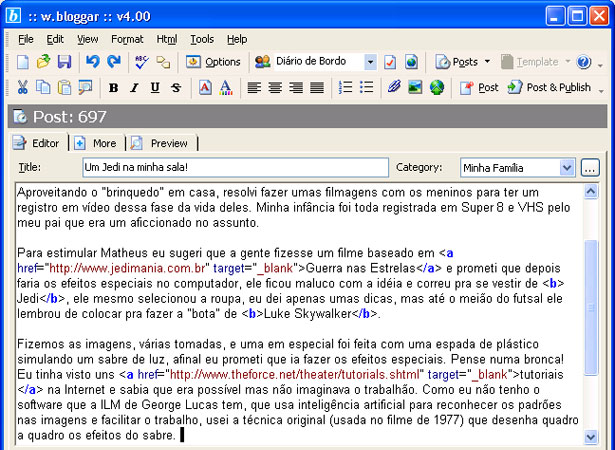Apply underline formatting
The width and height of the screenshot is (615, 450).
pos(155,87)
